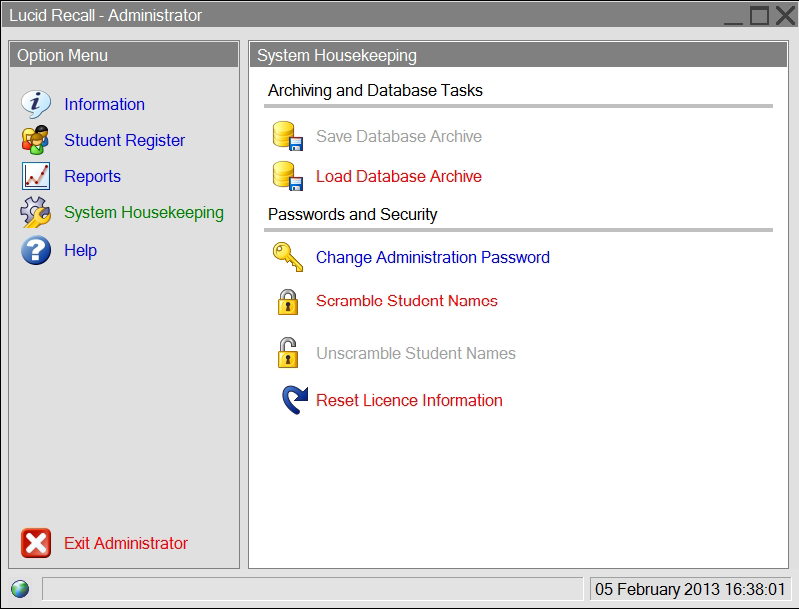Click the Load Database Archive disk icon

coord(288,176)
